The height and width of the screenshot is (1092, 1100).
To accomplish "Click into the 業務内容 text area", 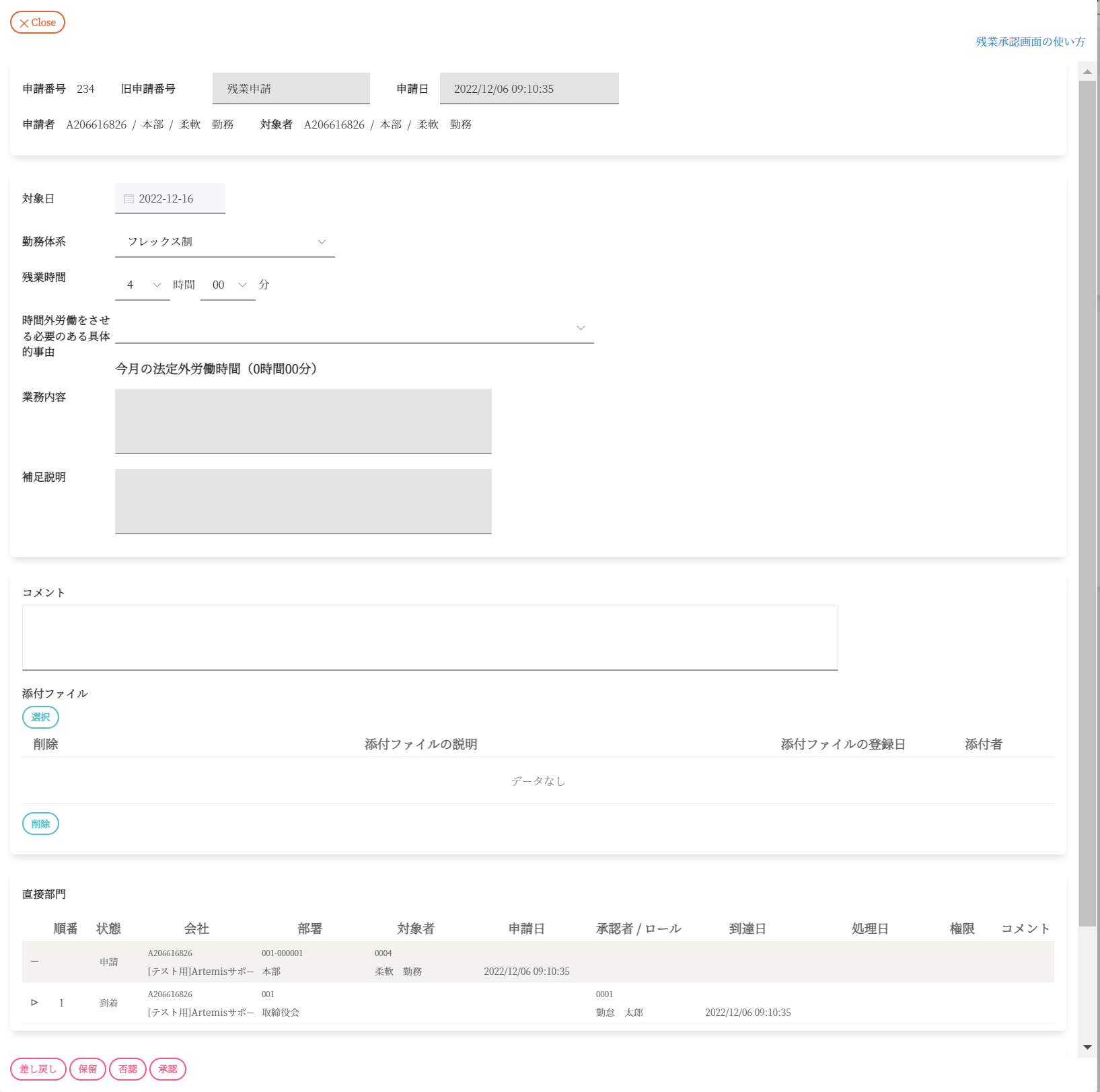I will tap(303, 421).
